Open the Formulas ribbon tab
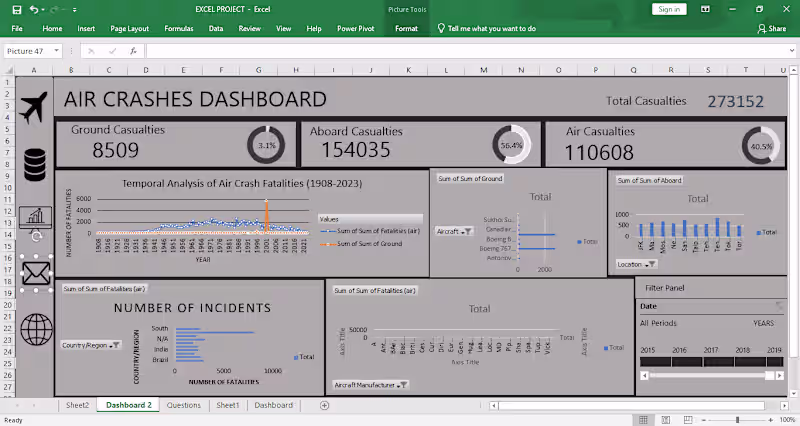Image resolution: width=800 pixels, height=426 pixels. point(179,29)
